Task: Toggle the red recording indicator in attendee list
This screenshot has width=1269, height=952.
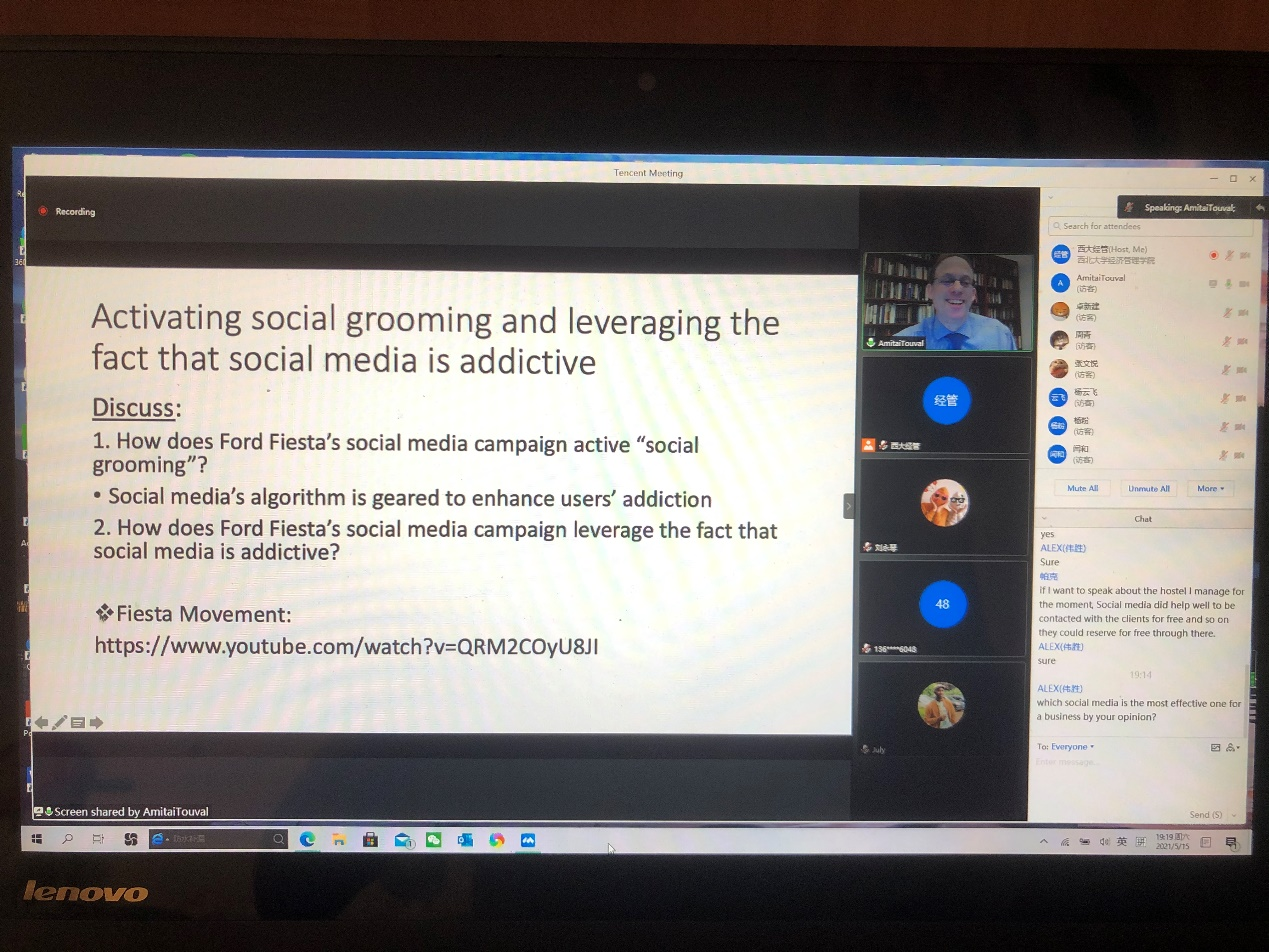Action: [1214, 255]
